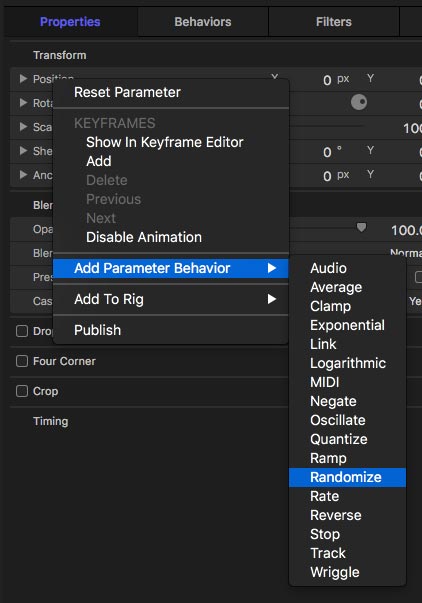
Task: Select Publish in context menu
Action: (170, 330)
